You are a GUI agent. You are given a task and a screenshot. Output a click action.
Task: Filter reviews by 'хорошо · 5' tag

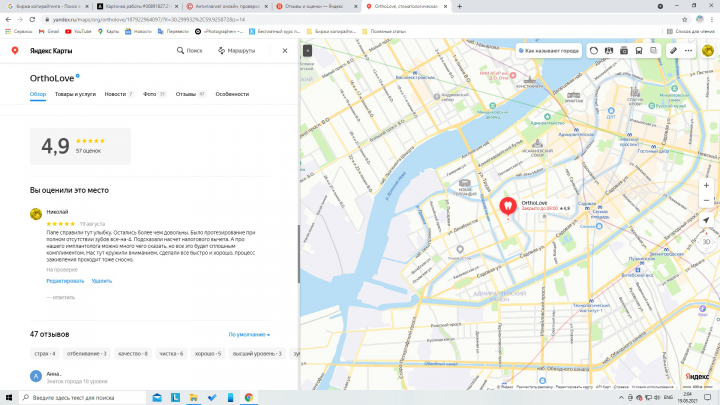(208, 354)
